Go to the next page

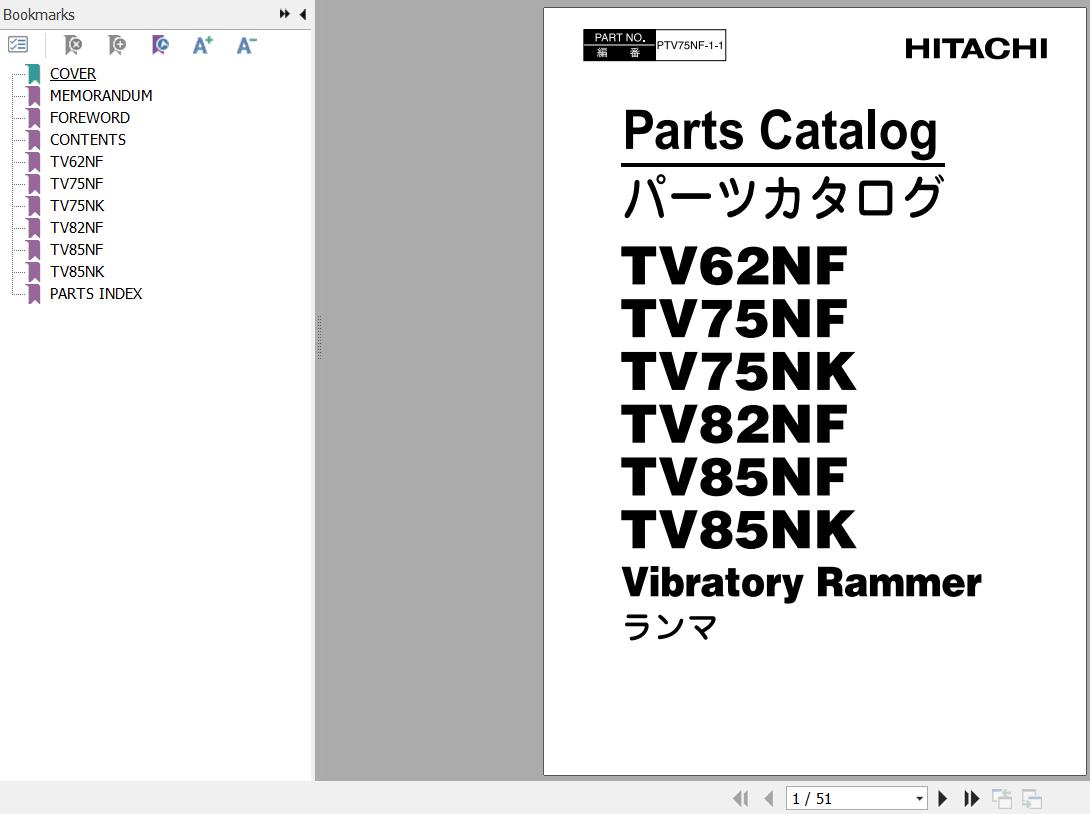pyautogui.click(x=943, y=799)
